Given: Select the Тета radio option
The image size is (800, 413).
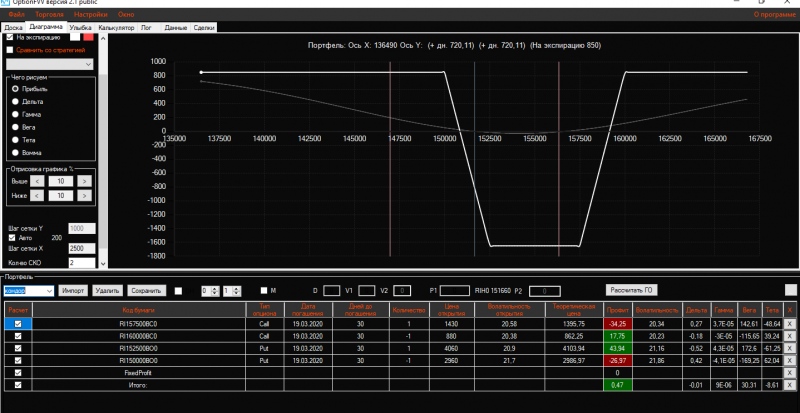Looking at the screenshot, I should [x=15, y=140].
